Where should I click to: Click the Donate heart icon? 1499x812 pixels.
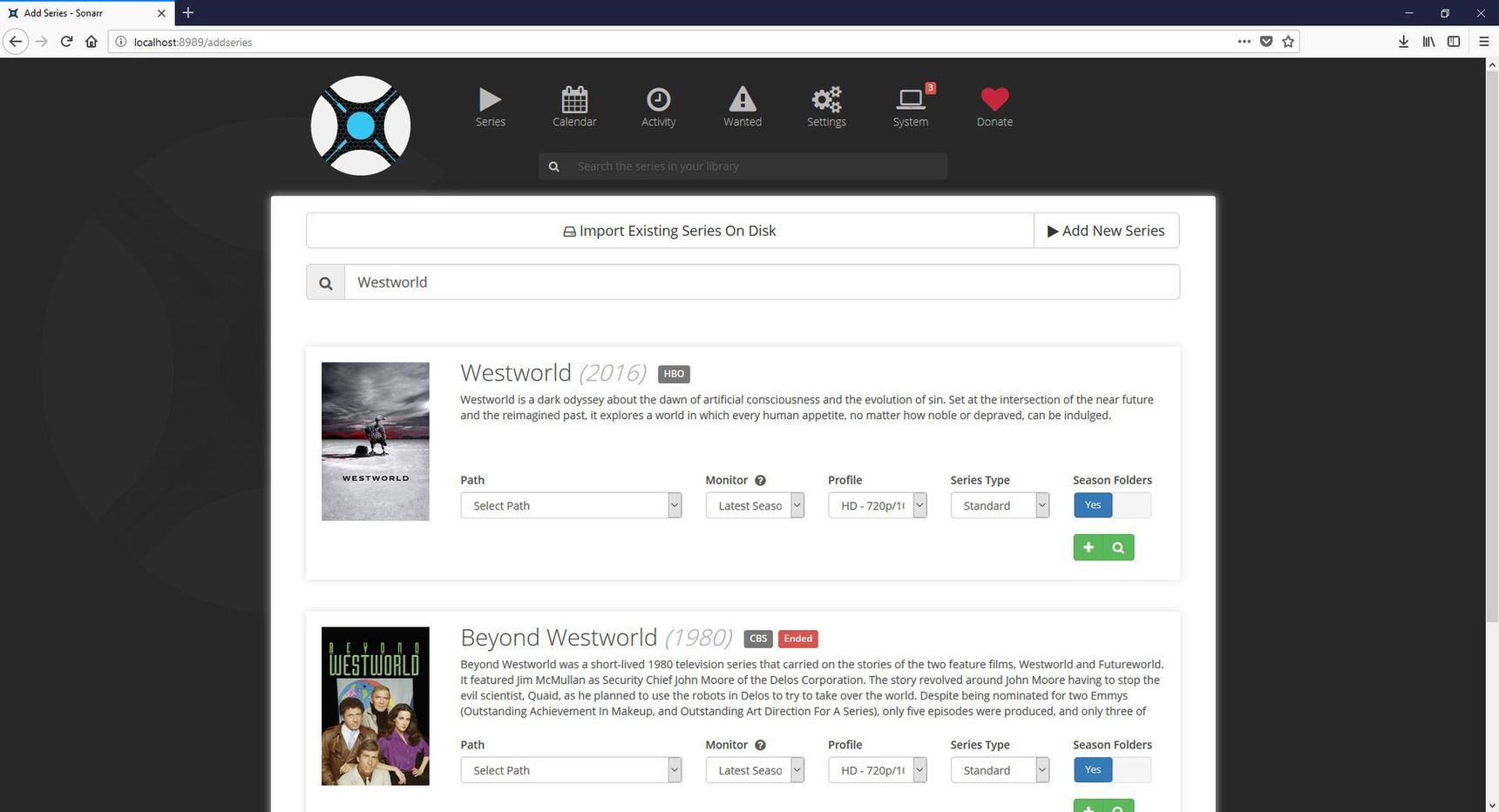coord(994,99)
